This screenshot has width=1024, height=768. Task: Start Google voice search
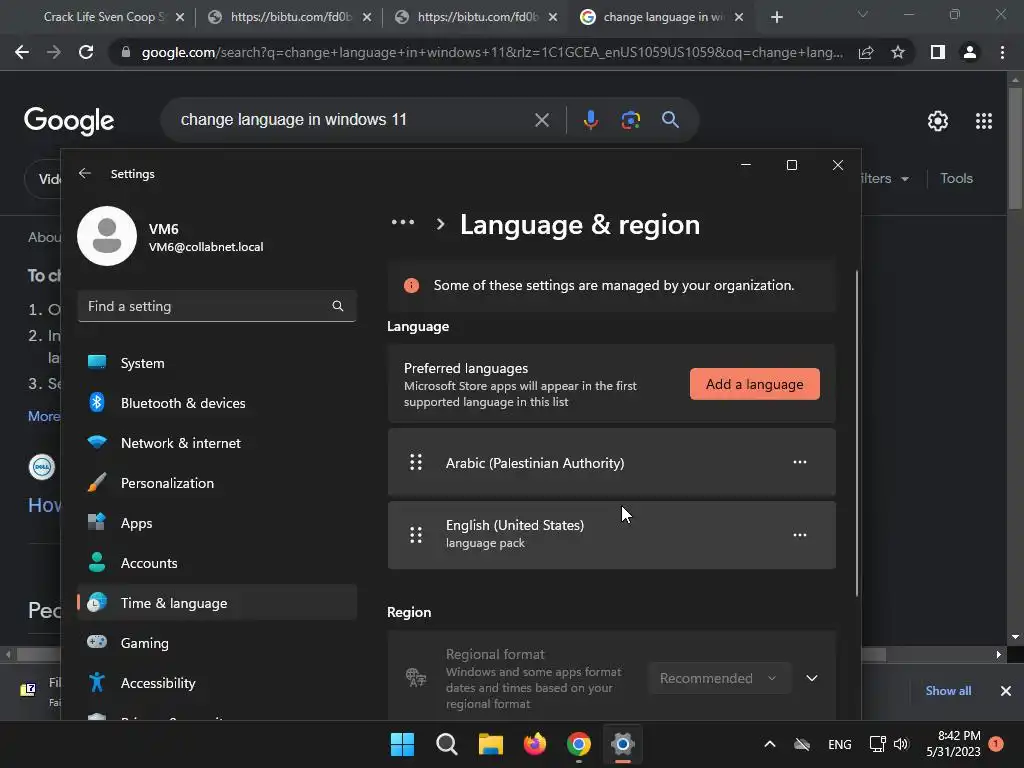(x=590, y=120)
